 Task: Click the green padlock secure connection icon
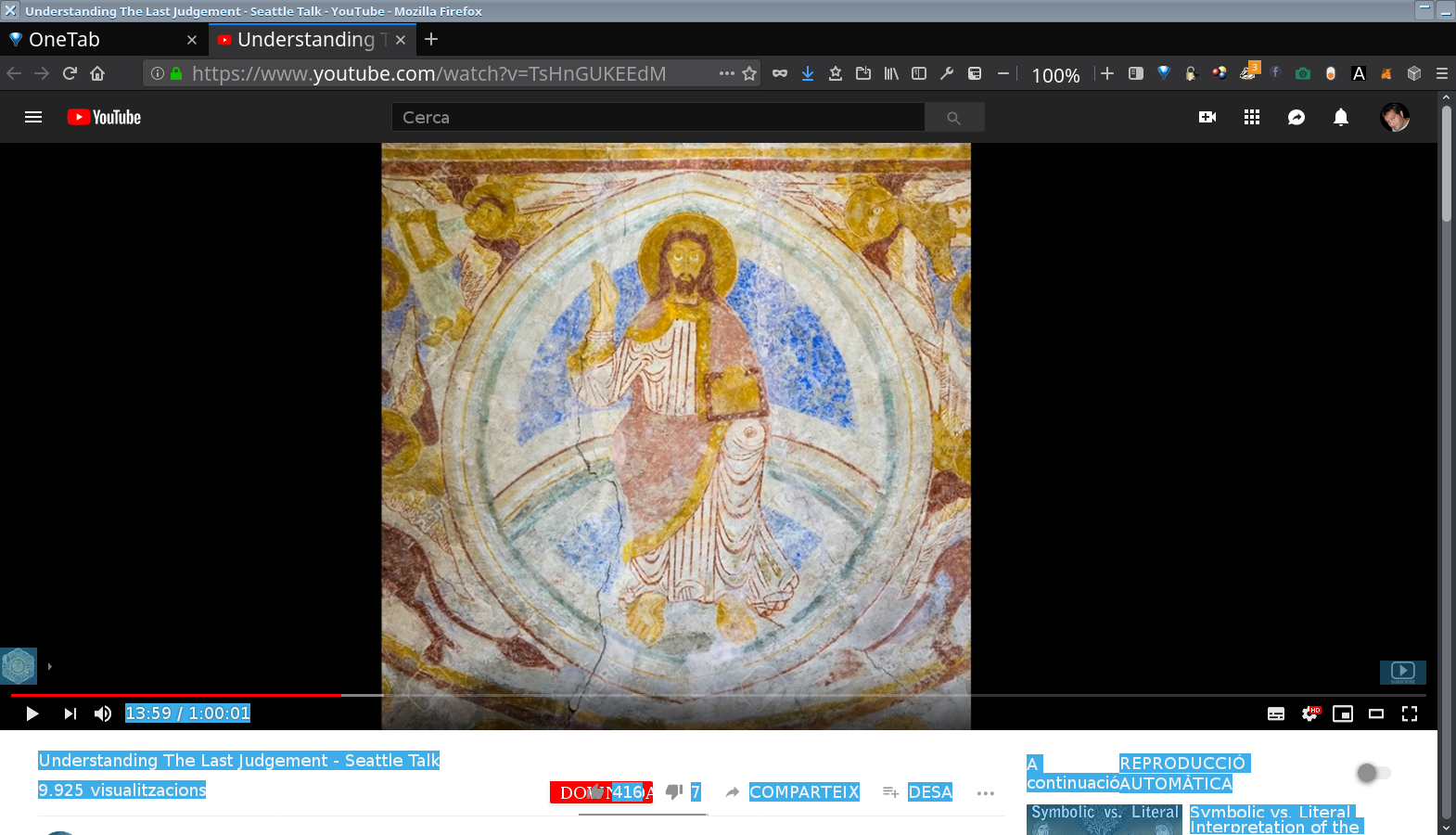pyautogui.click(x=176, y=73)
